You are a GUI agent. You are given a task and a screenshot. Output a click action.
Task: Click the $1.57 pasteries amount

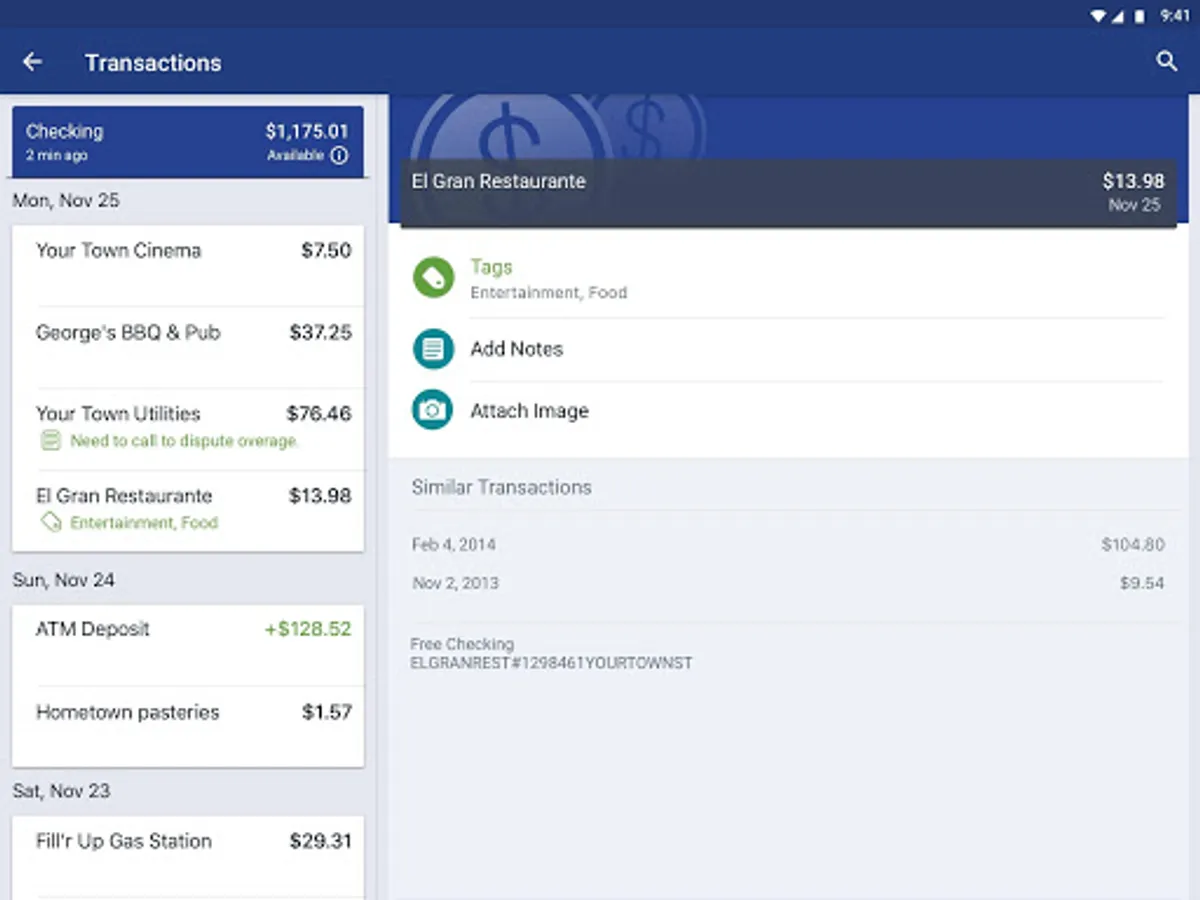(x=327, y=712)
